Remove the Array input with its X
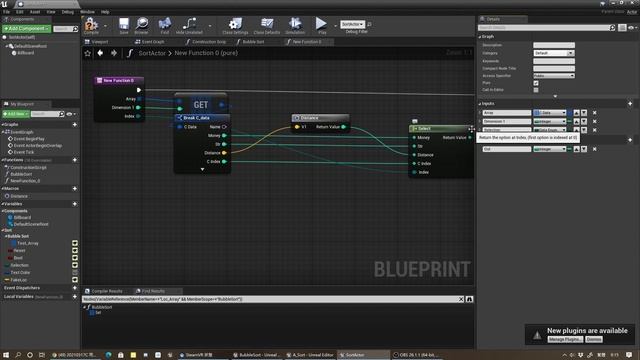This screenshot has width=640, height=360. tap(595, 113)
